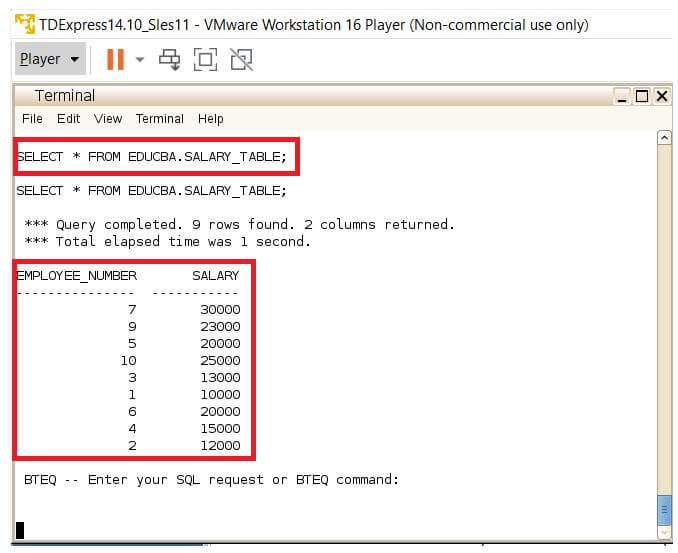
Task: Click the EMPLOYEE_NUMBER column header
Action: pos(77,275)
